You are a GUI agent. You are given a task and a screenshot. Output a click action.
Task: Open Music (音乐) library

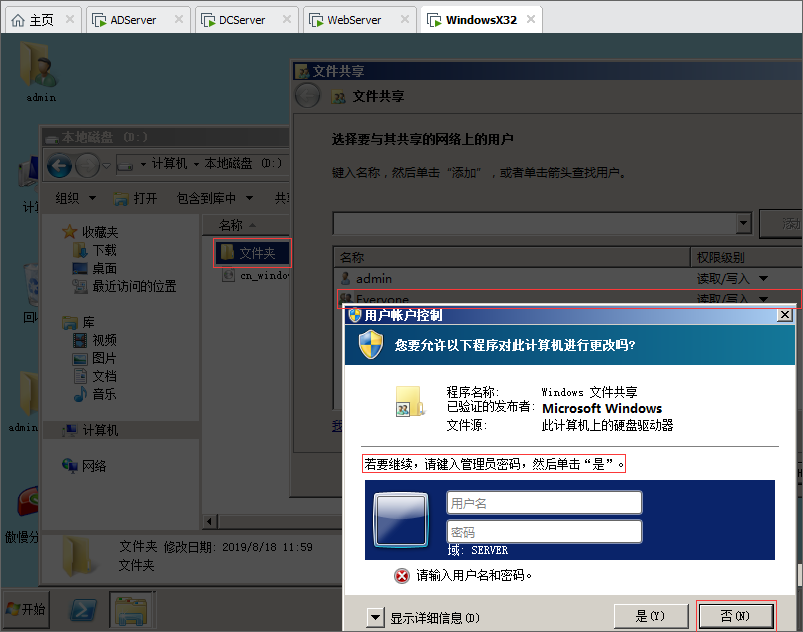(95, 394)
